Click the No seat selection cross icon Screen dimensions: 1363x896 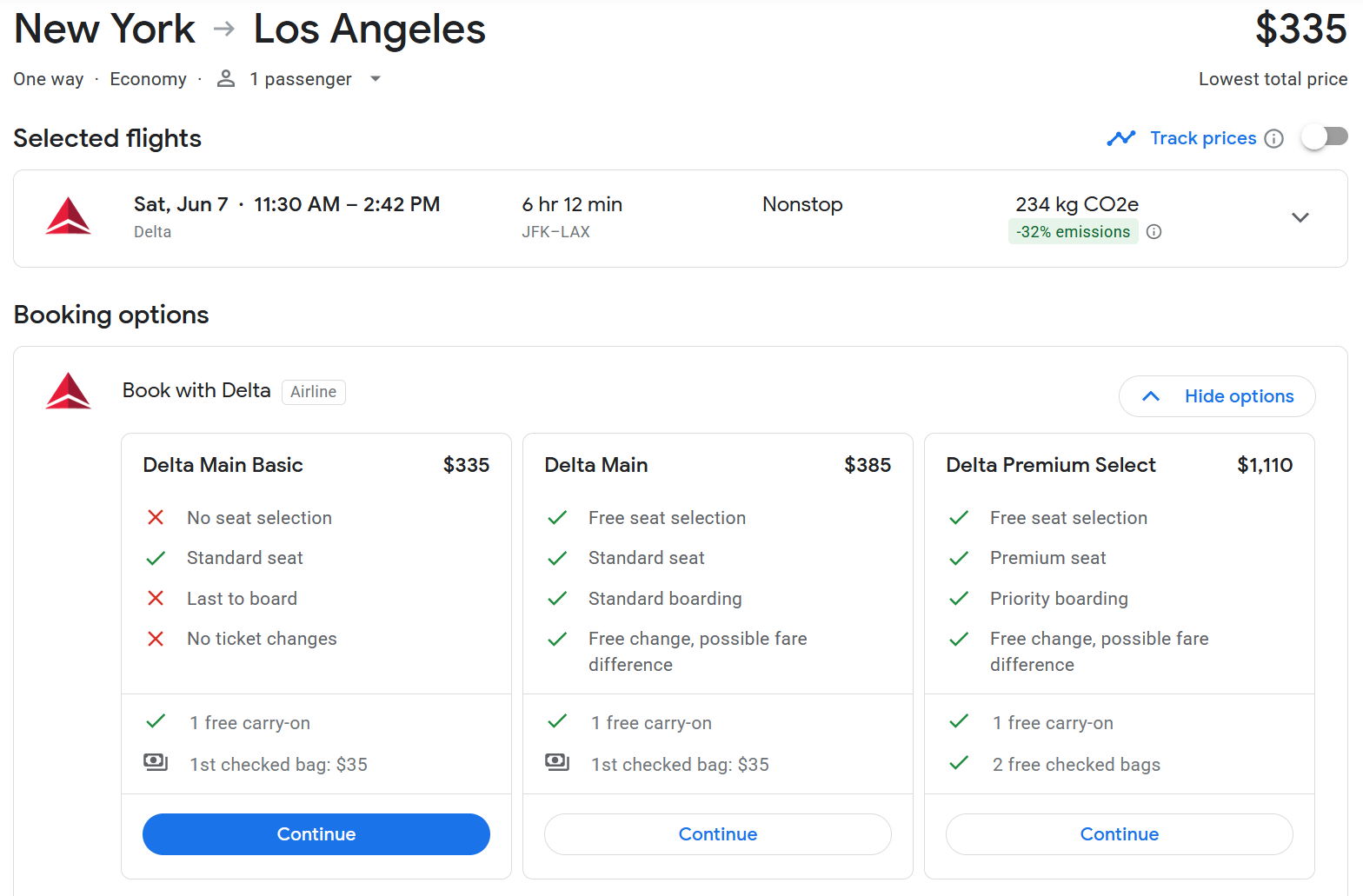click(x=156, y=518)
